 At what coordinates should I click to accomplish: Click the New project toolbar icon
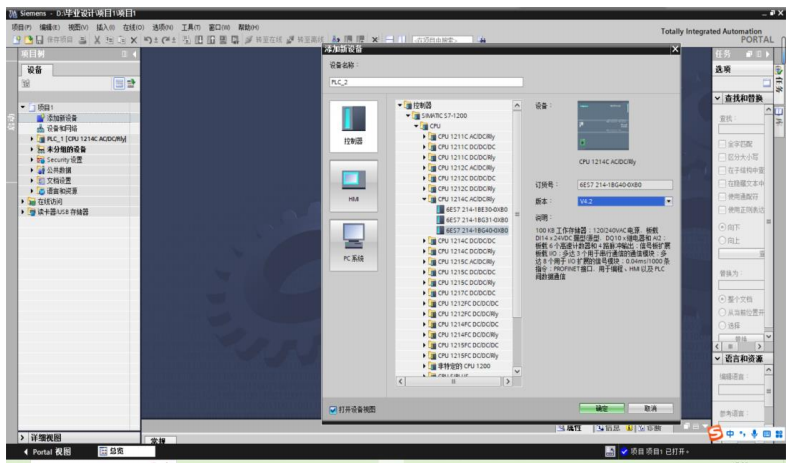17,39
